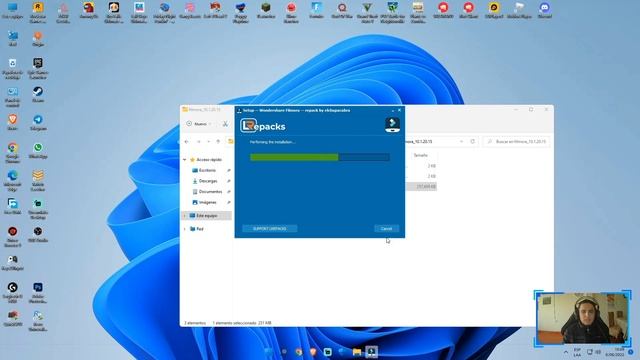The image size is (640, 360).
Task: Select Red in the navigation pane
Action: coord(197,229)
